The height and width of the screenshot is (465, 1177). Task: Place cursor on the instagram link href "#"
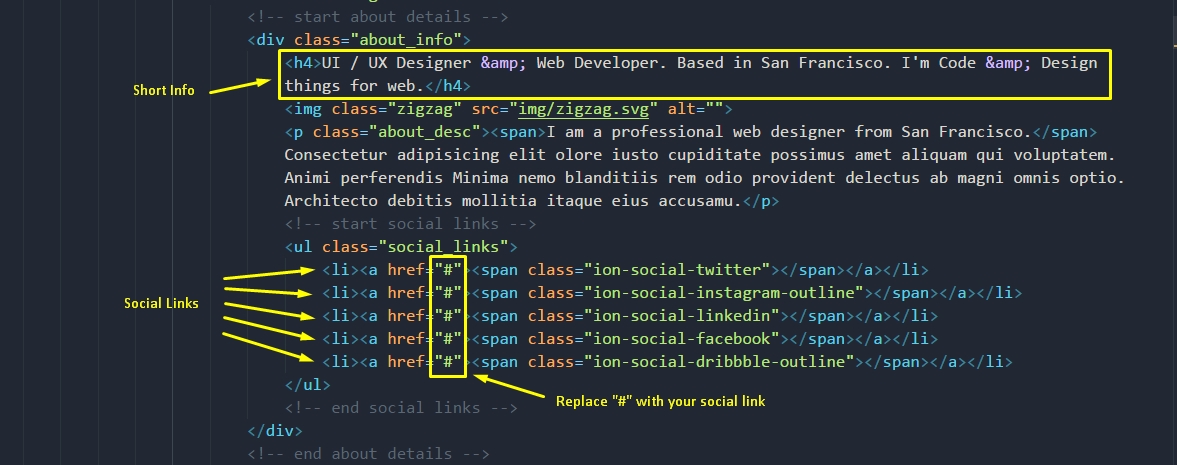coord(448,293)
